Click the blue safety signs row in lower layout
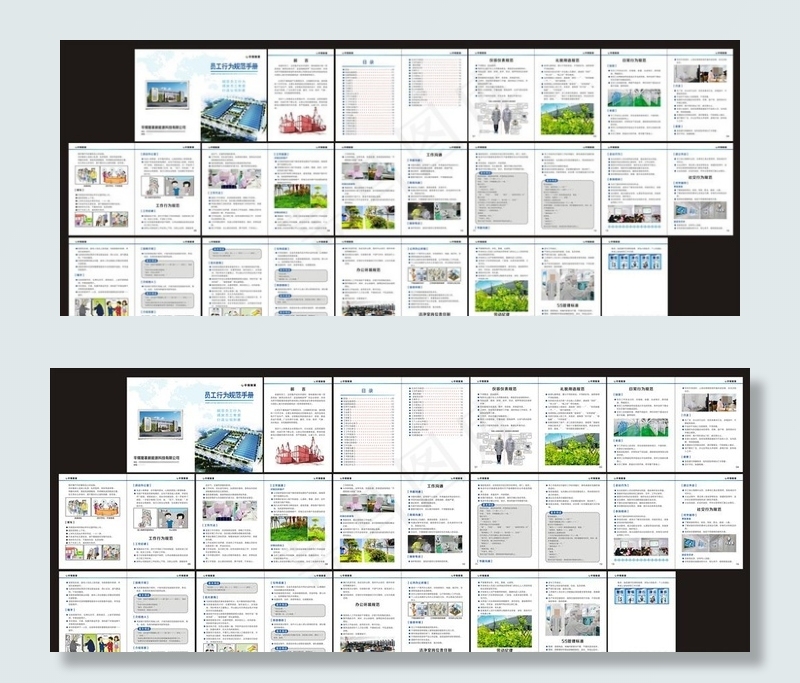Image resolution: width=800 pixels, height=683 pixels. point(641,594)
